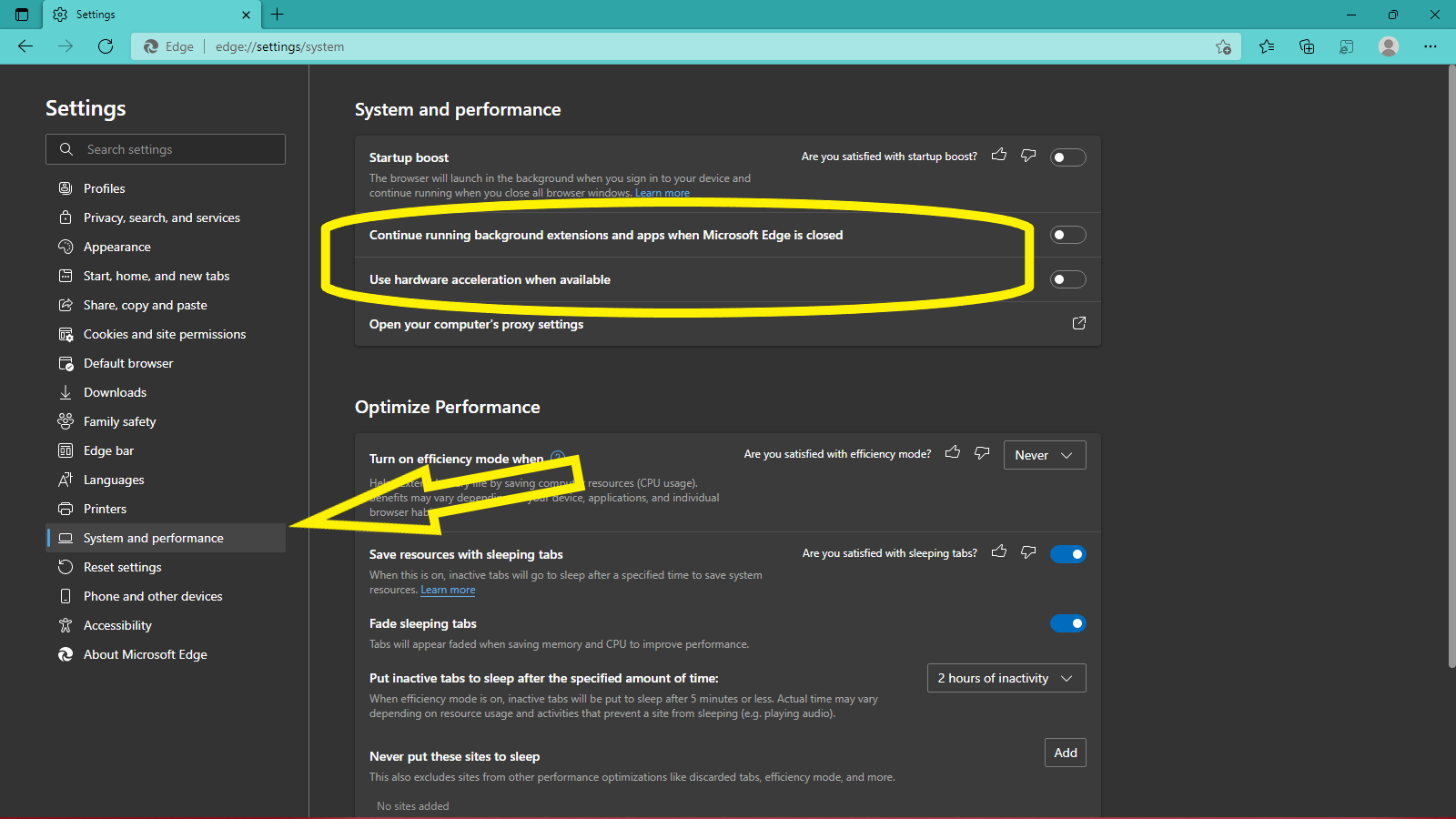Toggle hardware acceleration switch

click(1067, 279)
